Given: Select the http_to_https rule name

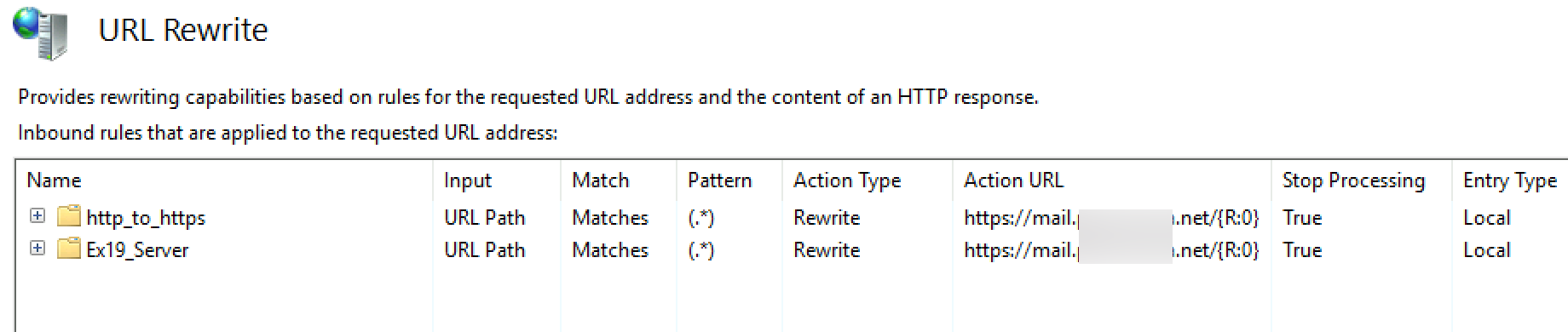Looking at the screenshot, I should click(146, 218).
